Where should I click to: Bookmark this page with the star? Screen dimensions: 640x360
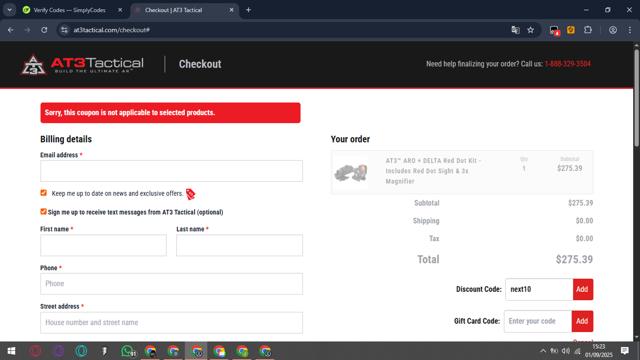pos(531,30)
